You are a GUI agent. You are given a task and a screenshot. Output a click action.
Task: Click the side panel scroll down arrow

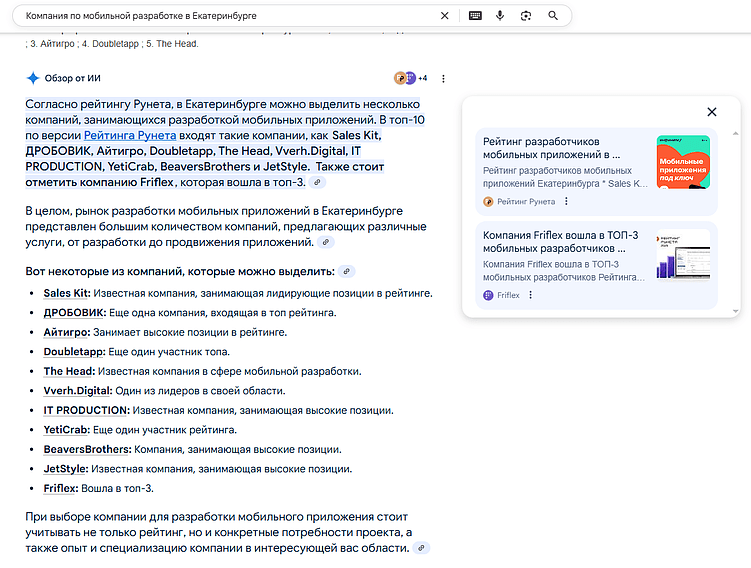click(x=736, y=311)
